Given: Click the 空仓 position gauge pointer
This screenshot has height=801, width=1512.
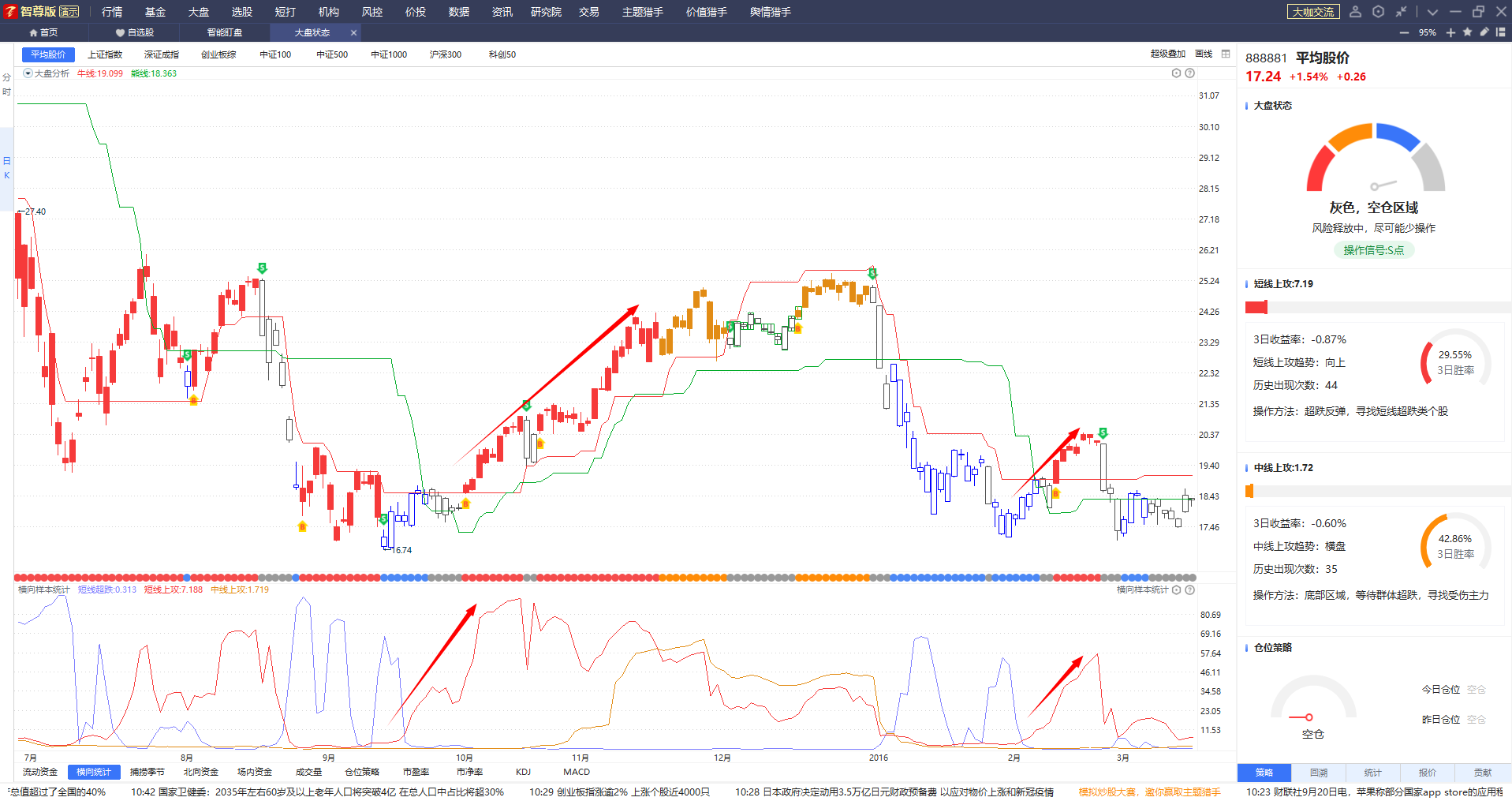Looking at the screenshot, I should coord(1301,717).
